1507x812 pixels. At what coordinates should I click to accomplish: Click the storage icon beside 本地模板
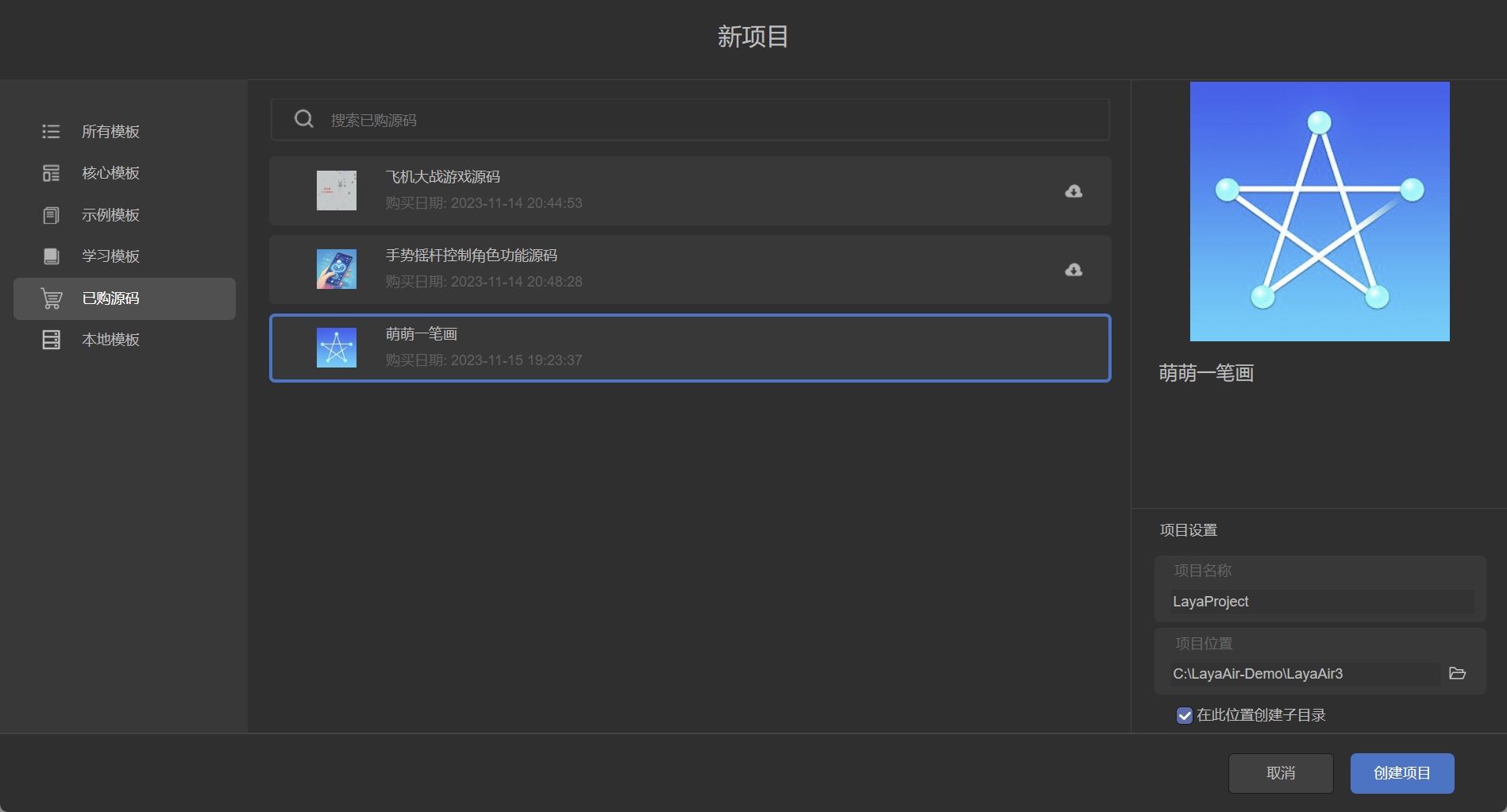pyautogui.click(x=51, y=340)
